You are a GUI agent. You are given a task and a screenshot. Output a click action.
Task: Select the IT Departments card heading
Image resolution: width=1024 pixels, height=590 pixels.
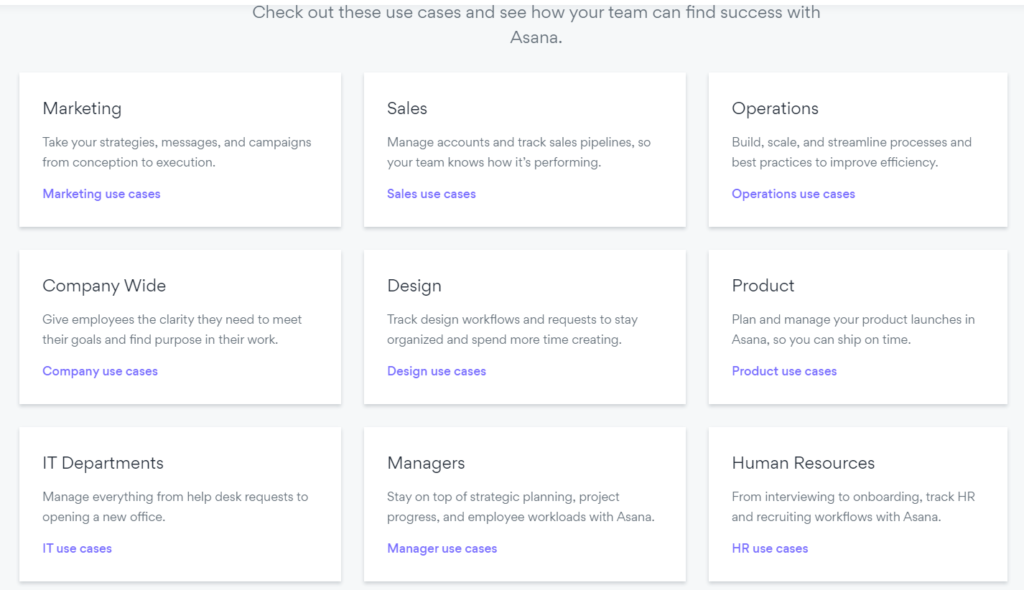(x=103, y=463)
